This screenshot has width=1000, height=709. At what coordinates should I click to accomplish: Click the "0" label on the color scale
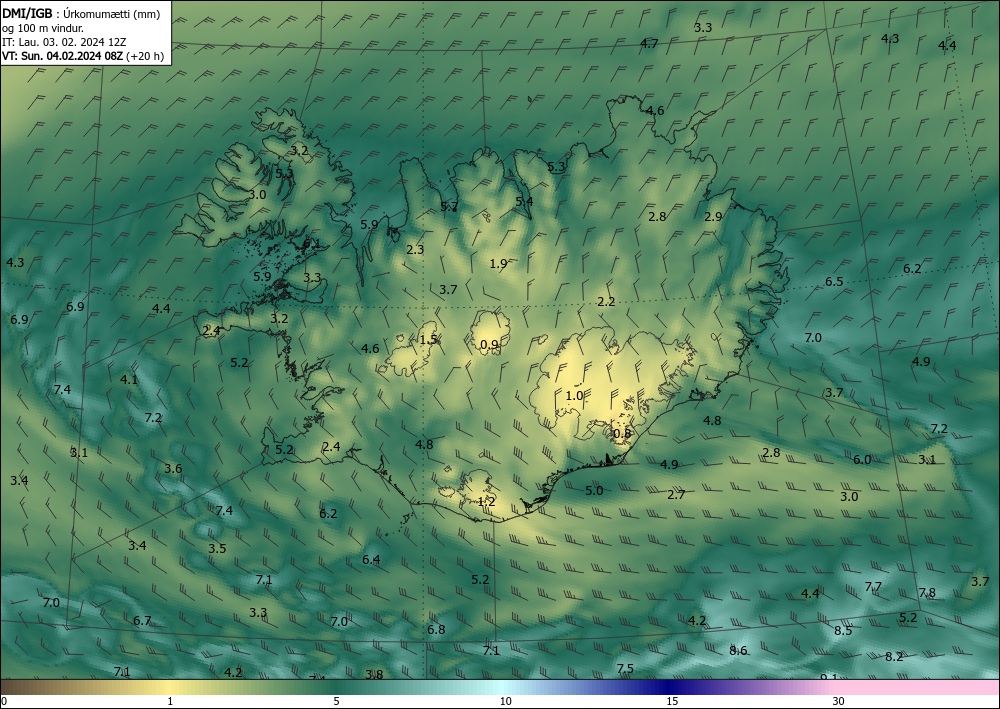tap(4, 702)
